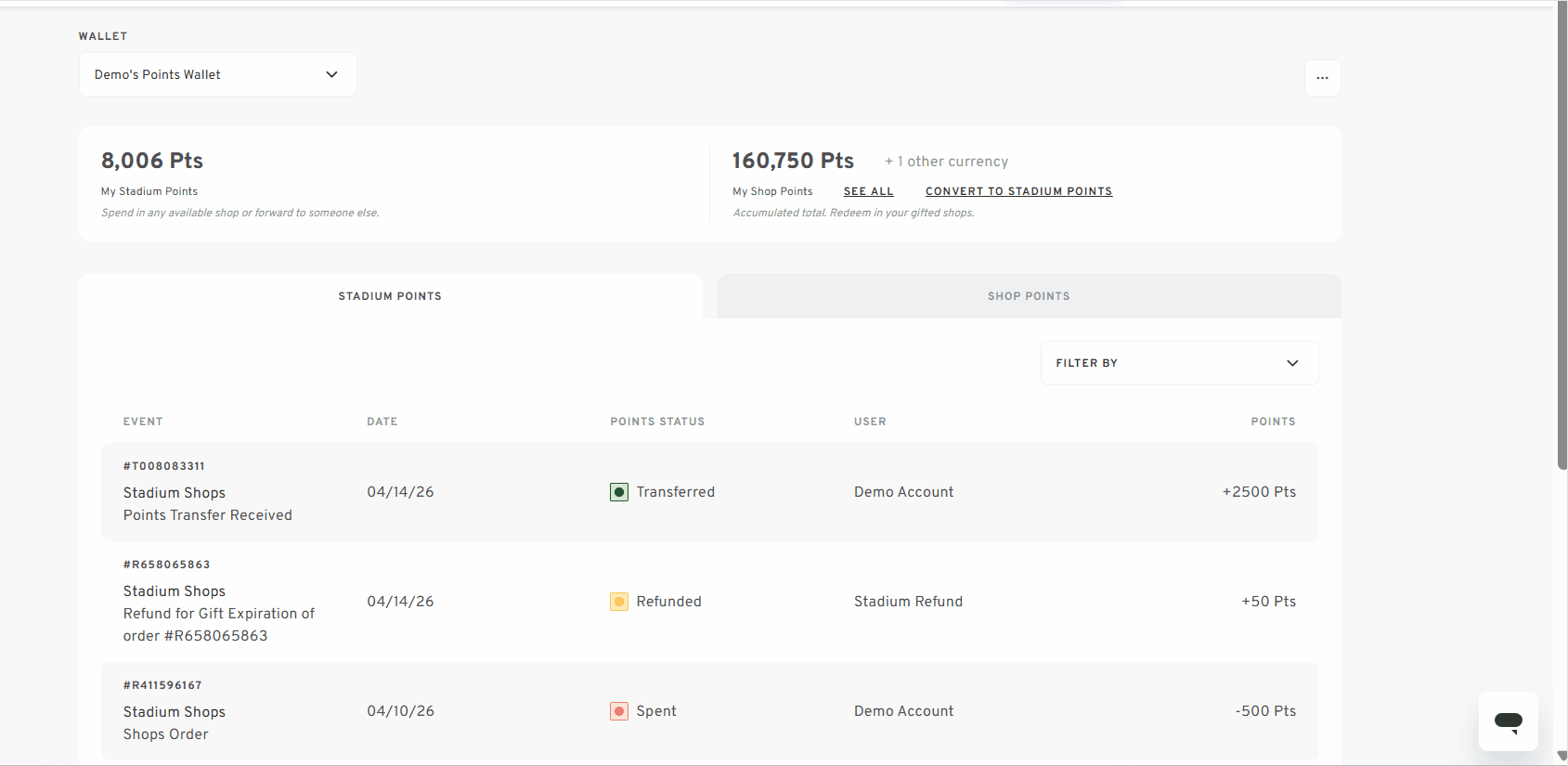The image size is (1568, 766).
Task: Click the Filter By chevron arrow
Action: tap(1292, 363)
